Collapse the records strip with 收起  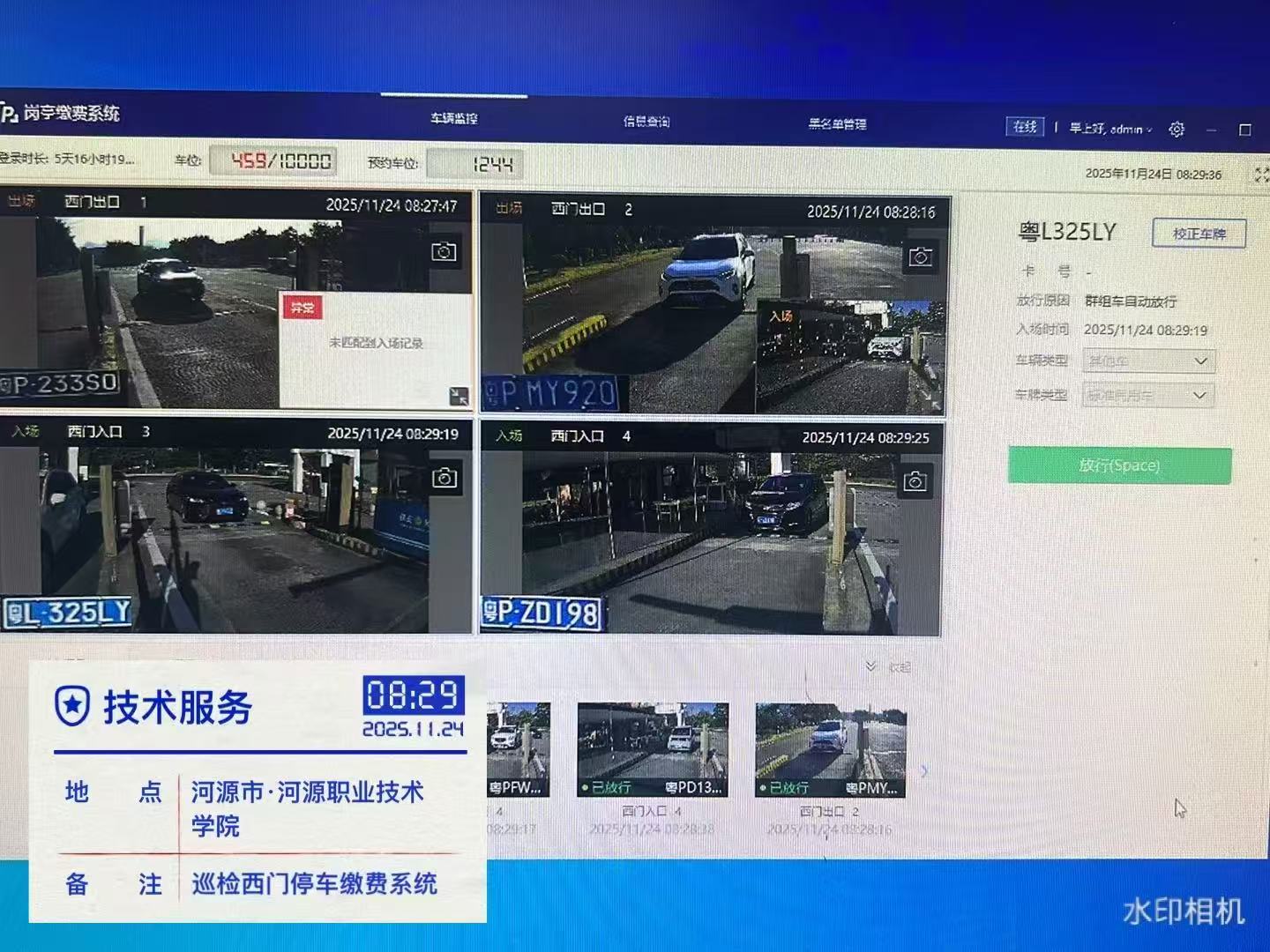coord(889,667)
